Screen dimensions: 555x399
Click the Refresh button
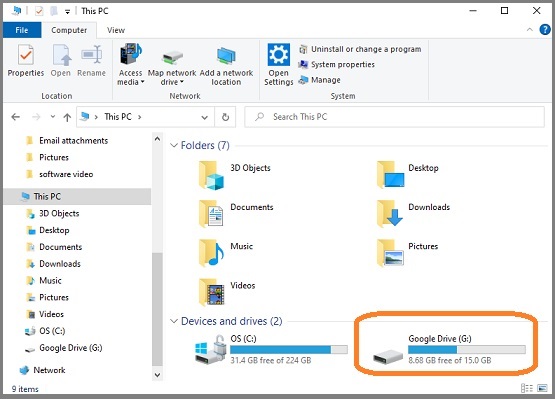(225, 117)
